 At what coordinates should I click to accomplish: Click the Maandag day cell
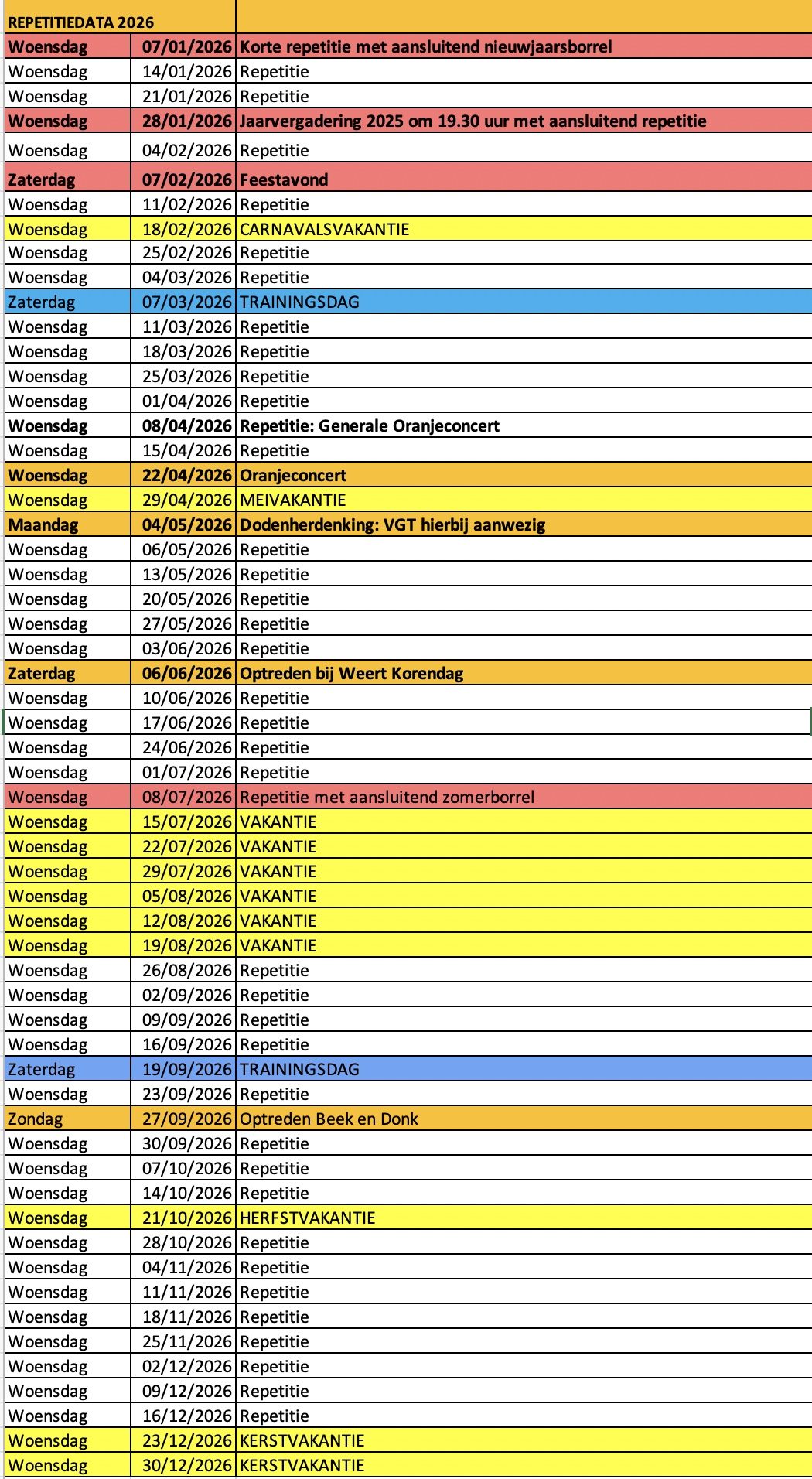coord(43,524)
